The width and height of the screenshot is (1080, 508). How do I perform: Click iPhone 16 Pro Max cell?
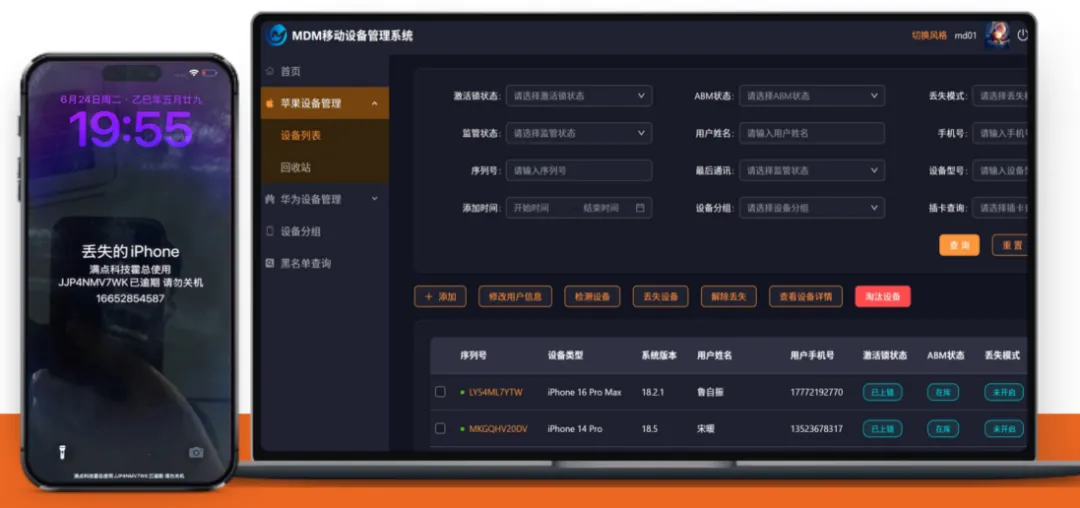[x=585, y=392]
